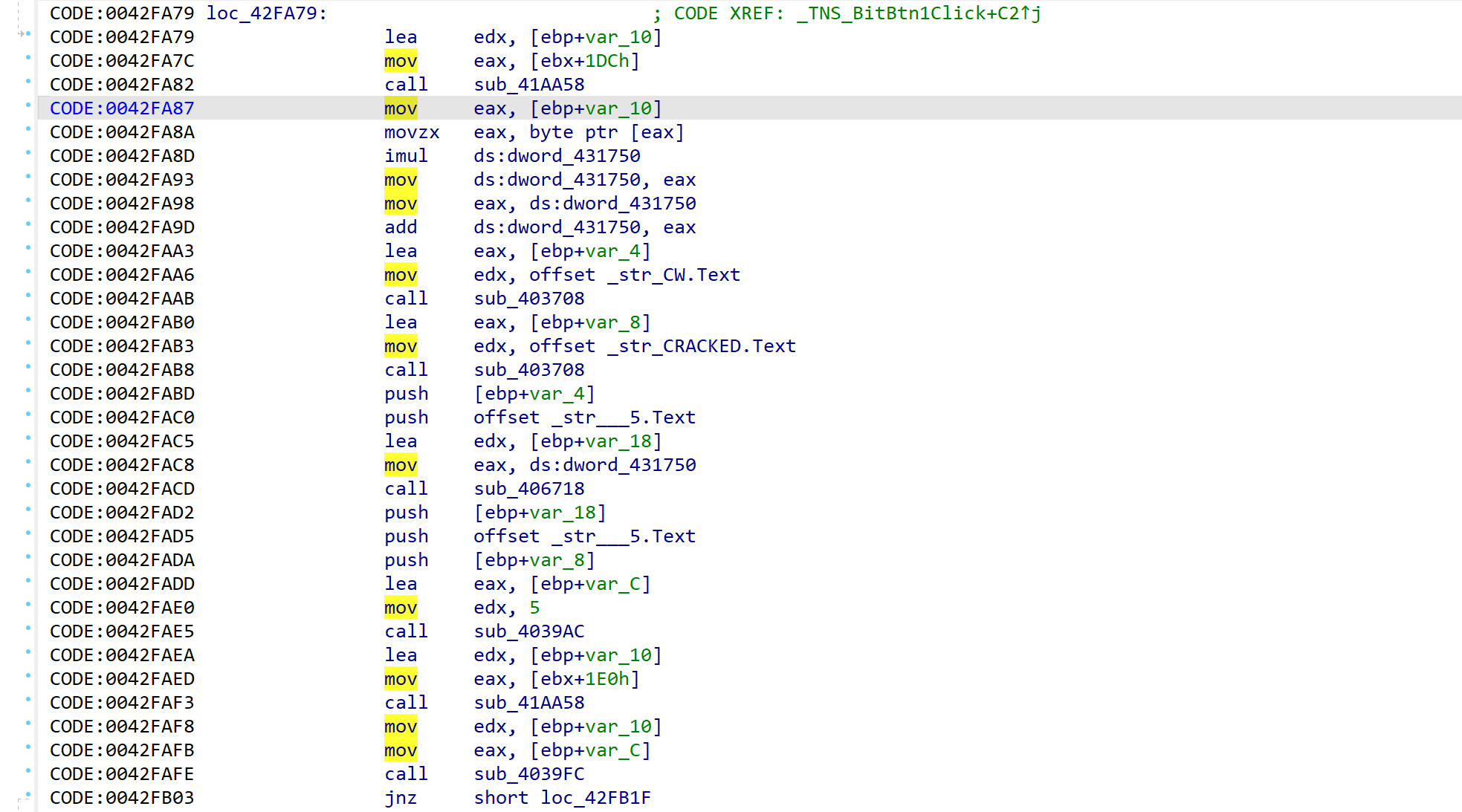Image resolution: width=1462 pixels, height=812 pixels.
Task: Click address CODE:0042FA8A
Action: pos(122,132)
